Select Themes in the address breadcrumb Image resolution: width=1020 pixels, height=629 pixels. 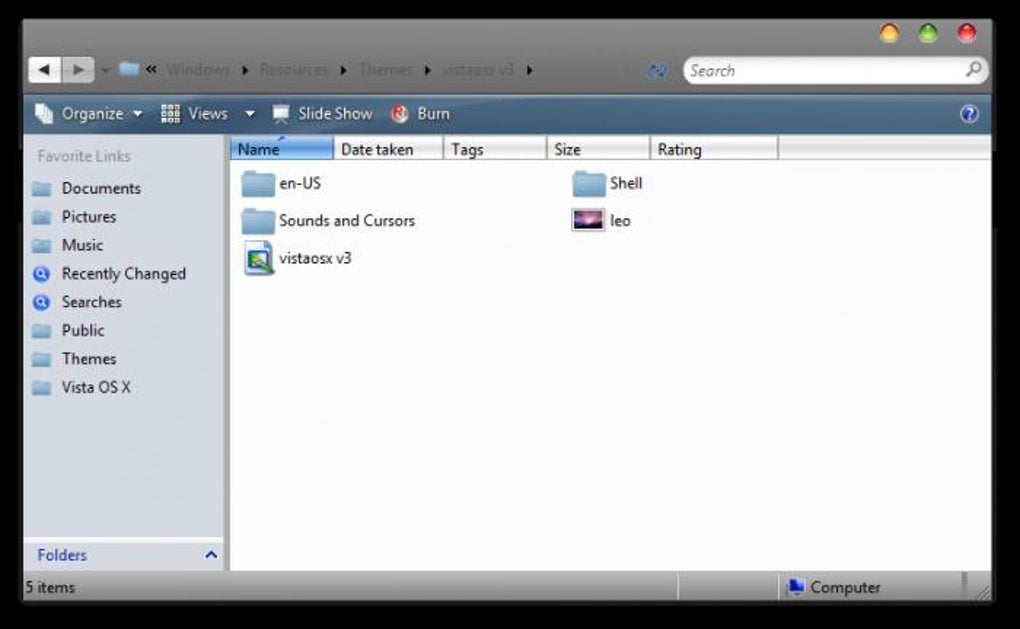coord(385,70)
